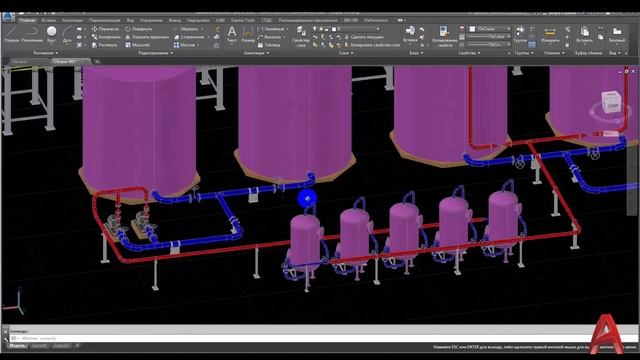Open the Параметризация ribbon tab

[104, 20]
